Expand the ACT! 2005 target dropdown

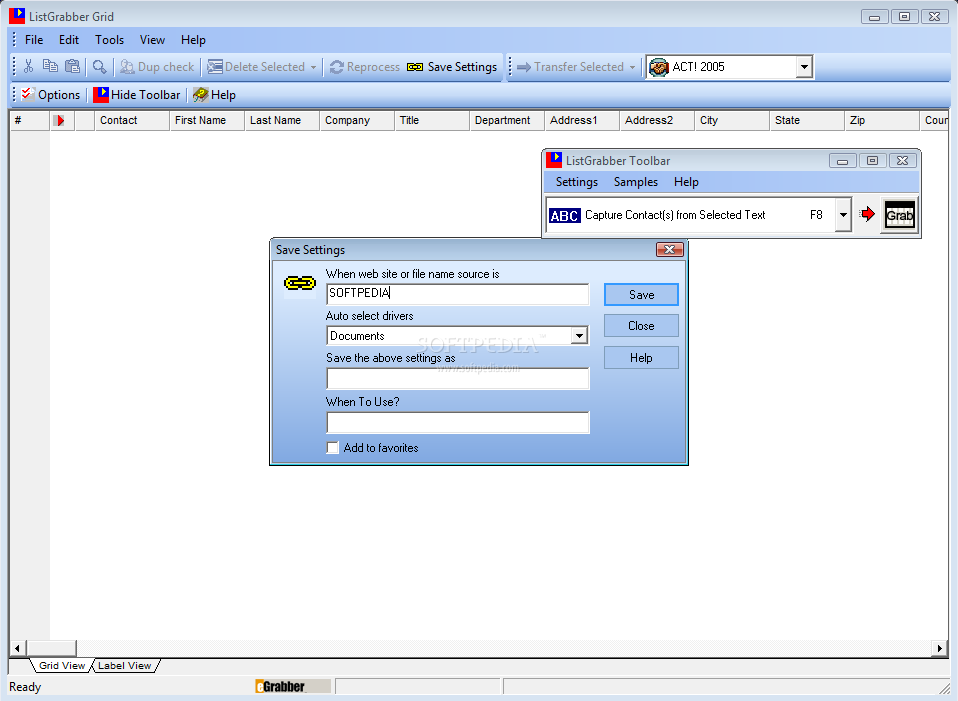pyautogui.click(x=804, y=67)
